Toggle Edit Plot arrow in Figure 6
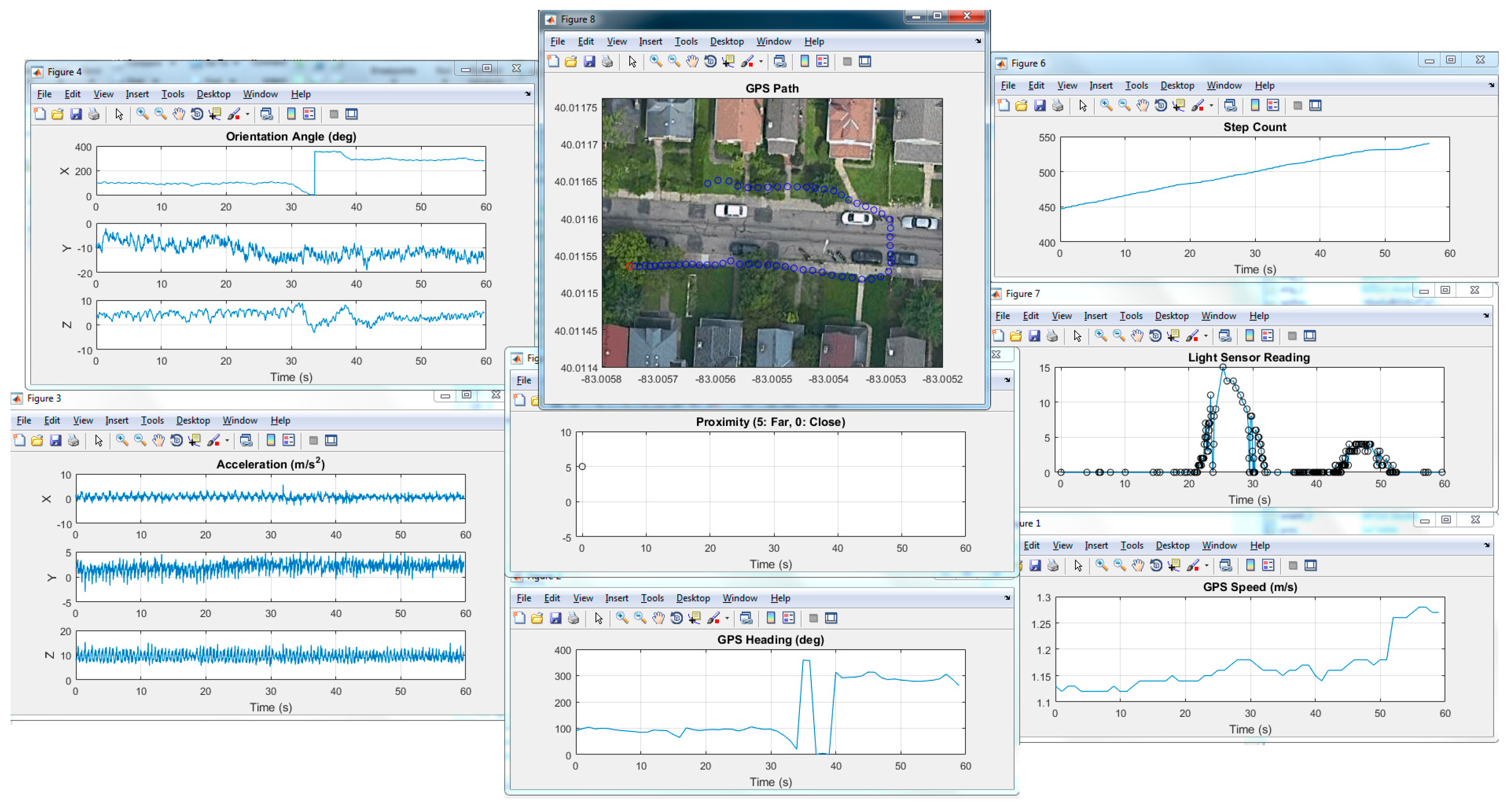 (x=1083, y=105)
